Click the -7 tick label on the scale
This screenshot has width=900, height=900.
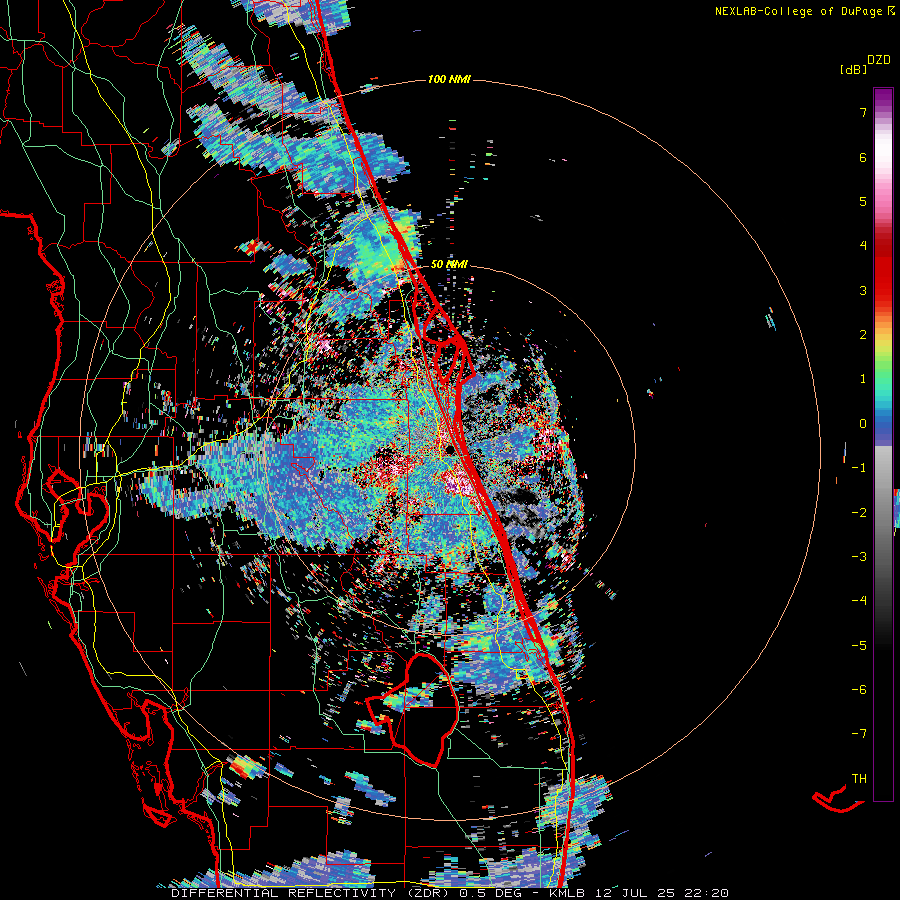(x=859, y=734)
